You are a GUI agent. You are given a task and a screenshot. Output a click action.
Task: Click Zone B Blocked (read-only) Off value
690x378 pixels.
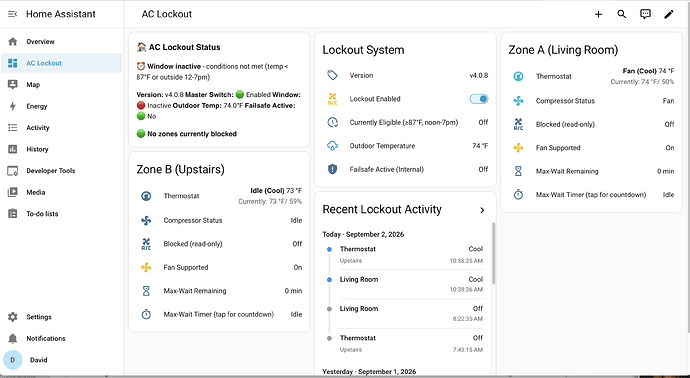pos(297,244)
